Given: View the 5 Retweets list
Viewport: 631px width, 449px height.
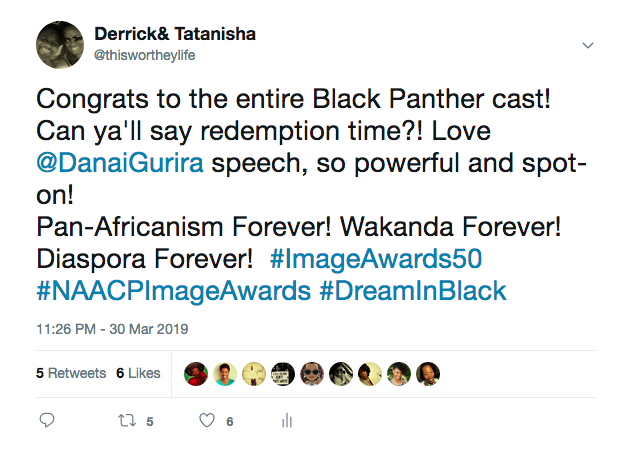Looking at the screenshot, I should [71, 373].
